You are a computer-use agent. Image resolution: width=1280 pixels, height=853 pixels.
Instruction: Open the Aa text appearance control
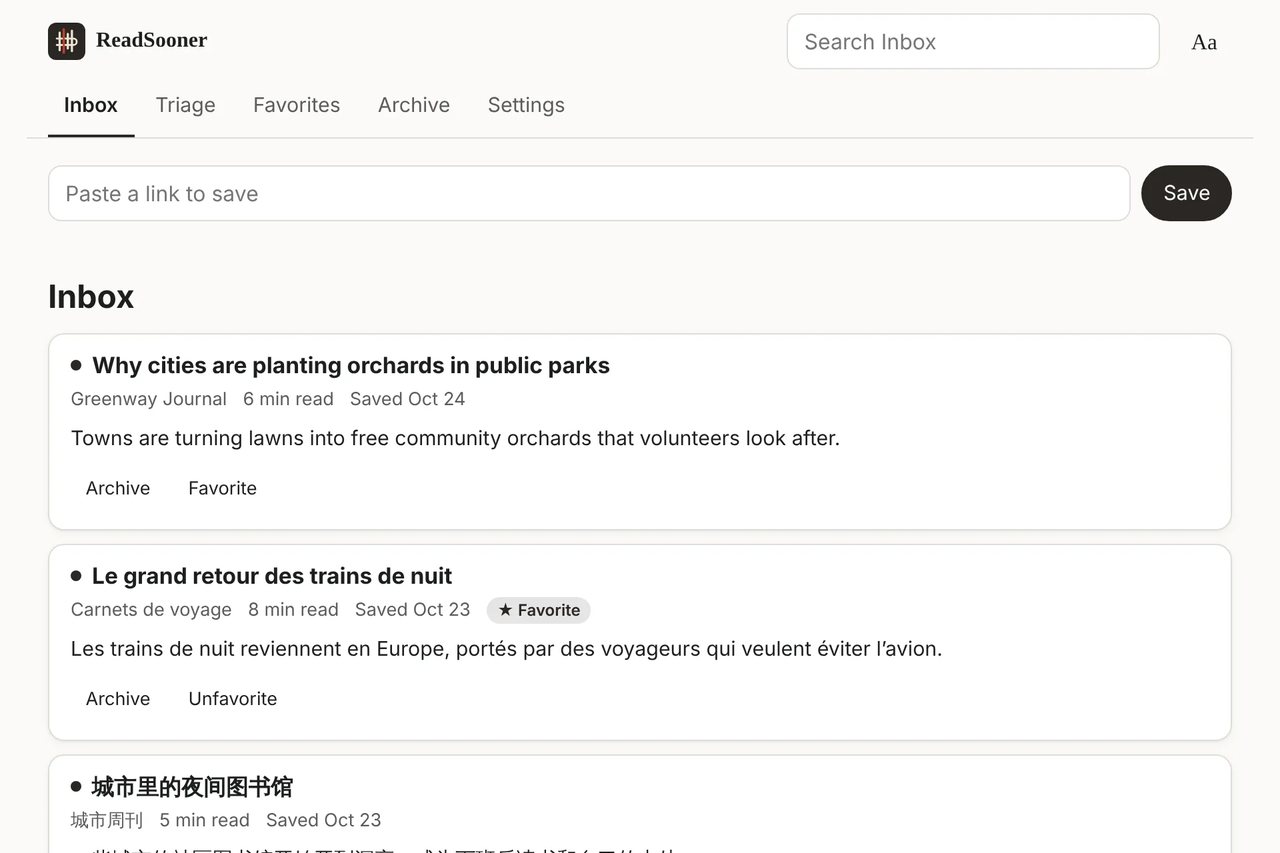(x=1204, y=42)
